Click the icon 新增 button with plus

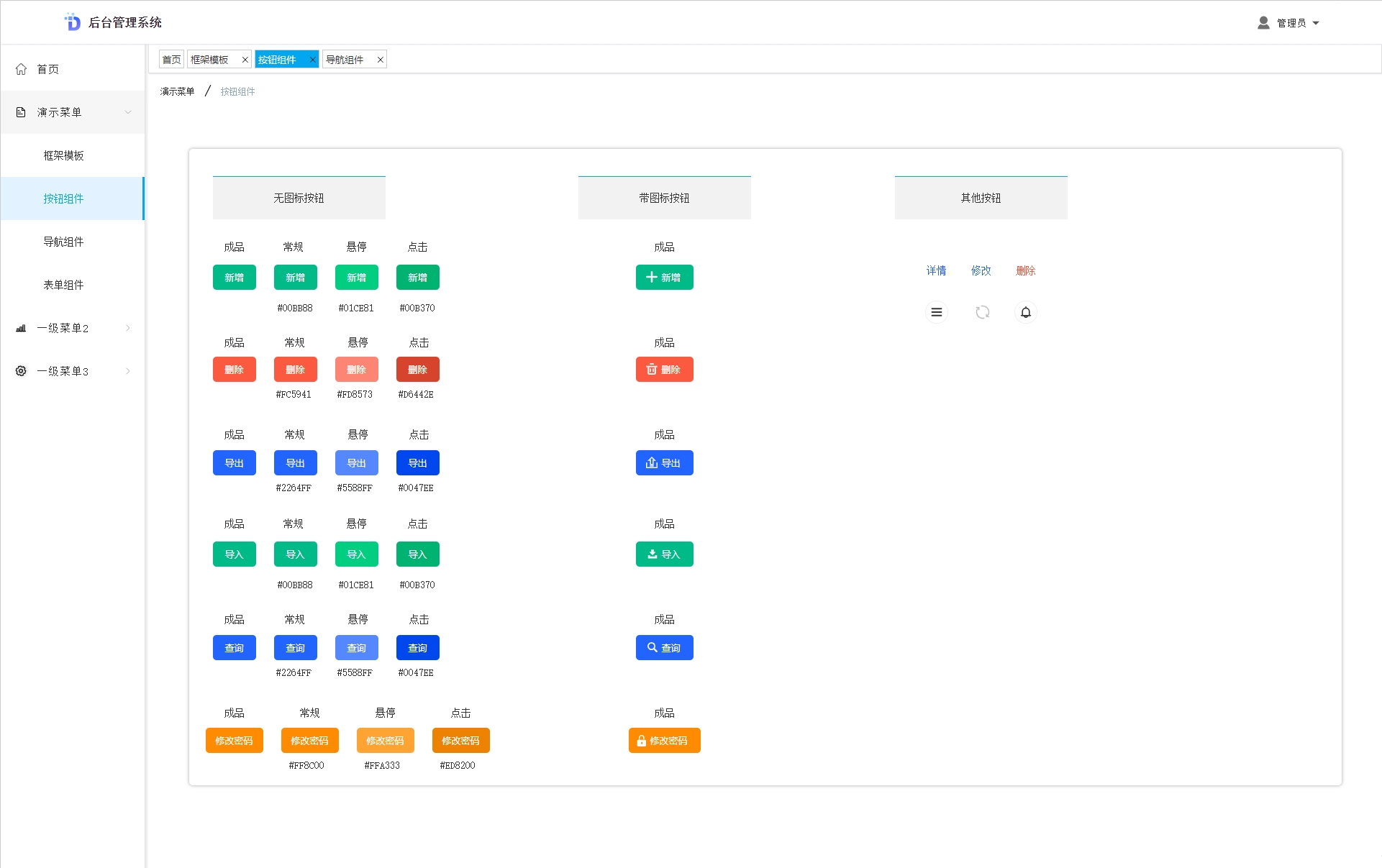tap(665, 278)
